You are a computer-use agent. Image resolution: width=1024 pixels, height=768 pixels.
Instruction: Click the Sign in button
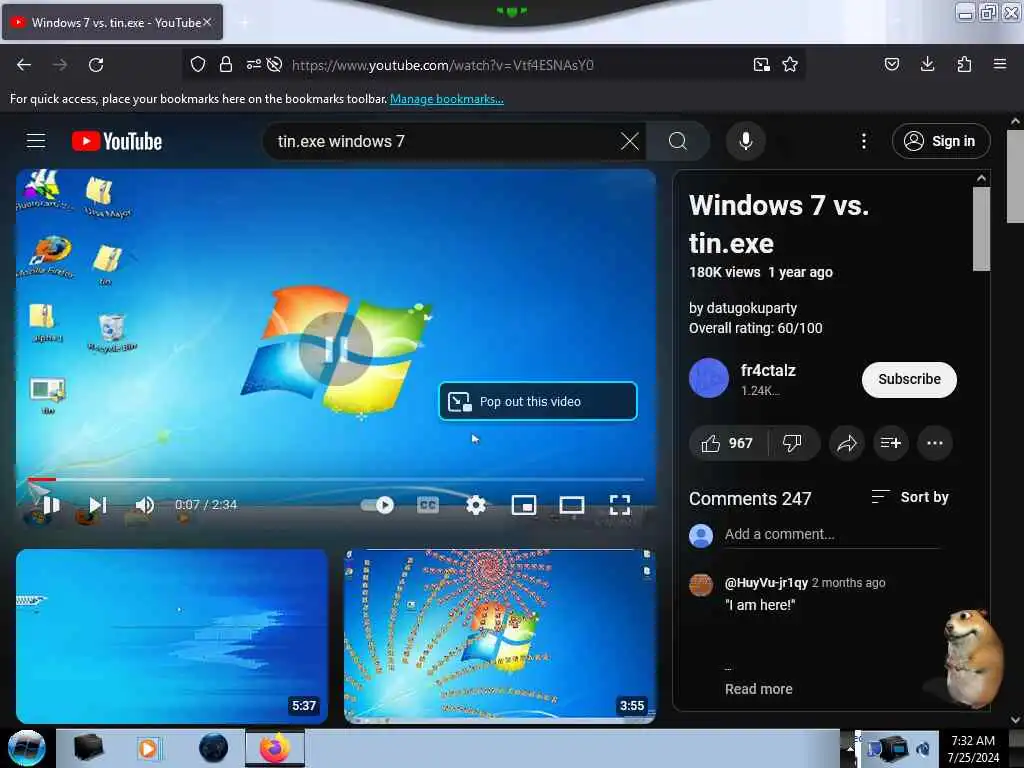pyautogui.click(x=941, y=141)
